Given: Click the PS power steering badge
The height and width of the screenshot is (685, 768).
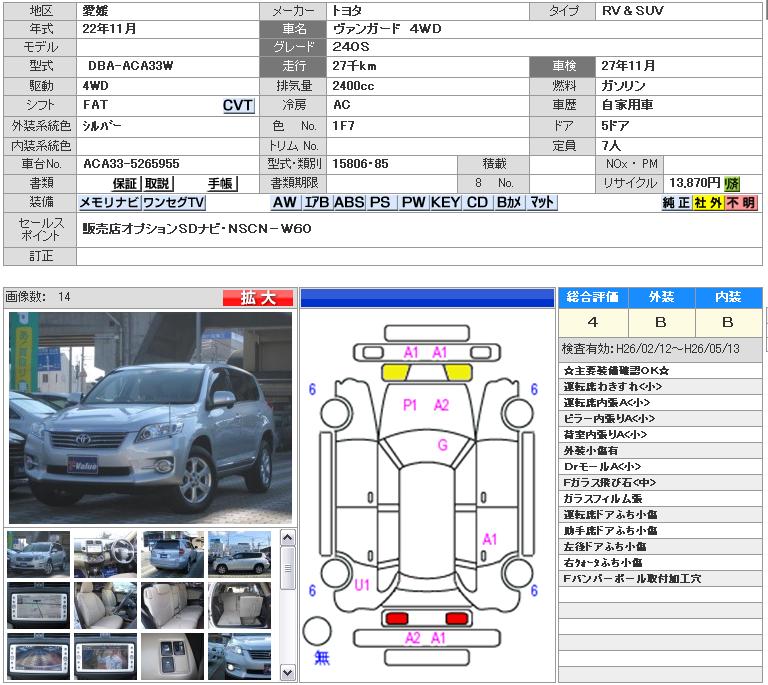Looking at the screenshot, I should 380,203.
